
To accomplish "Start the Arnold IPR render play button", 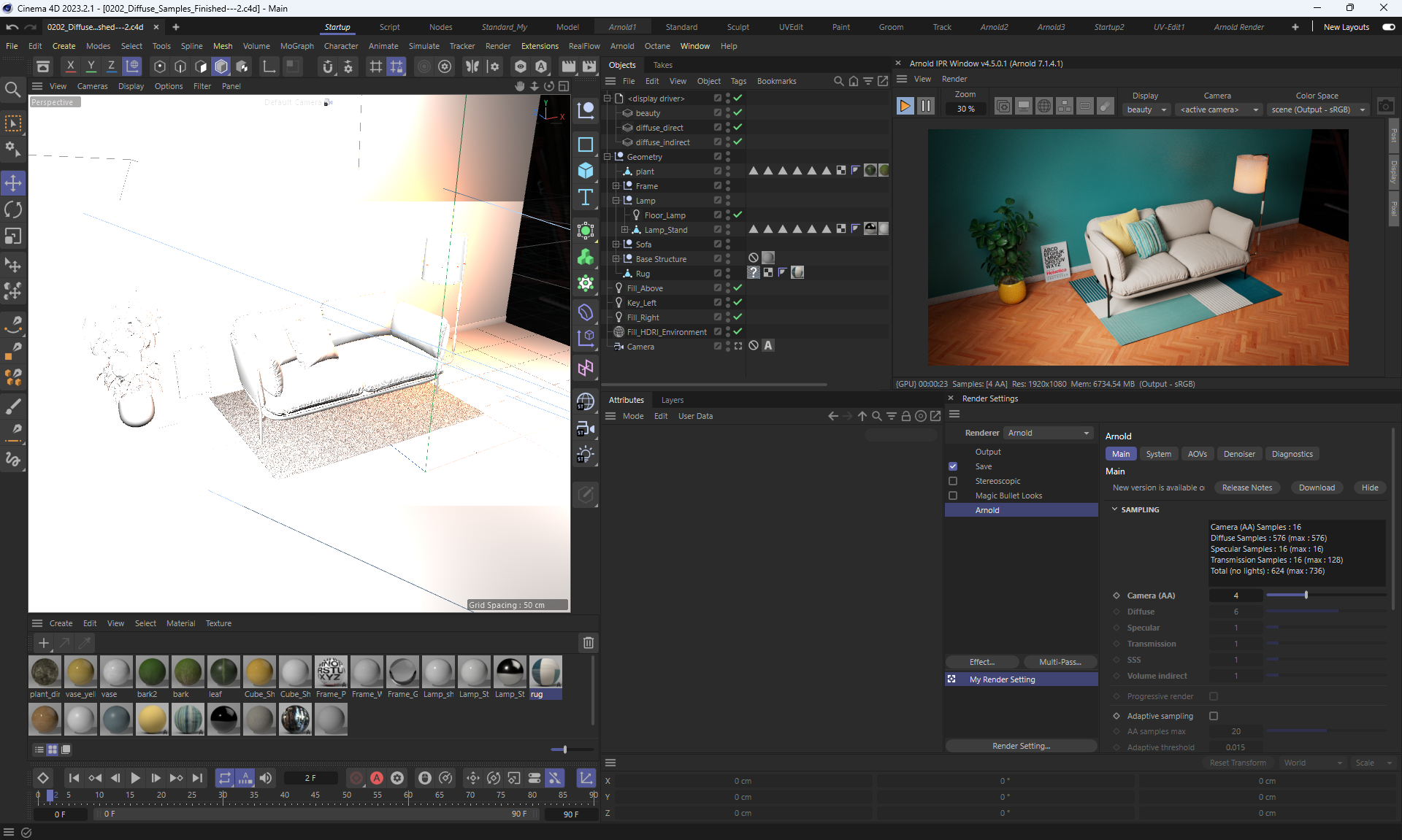I will [x=905, y=106].
